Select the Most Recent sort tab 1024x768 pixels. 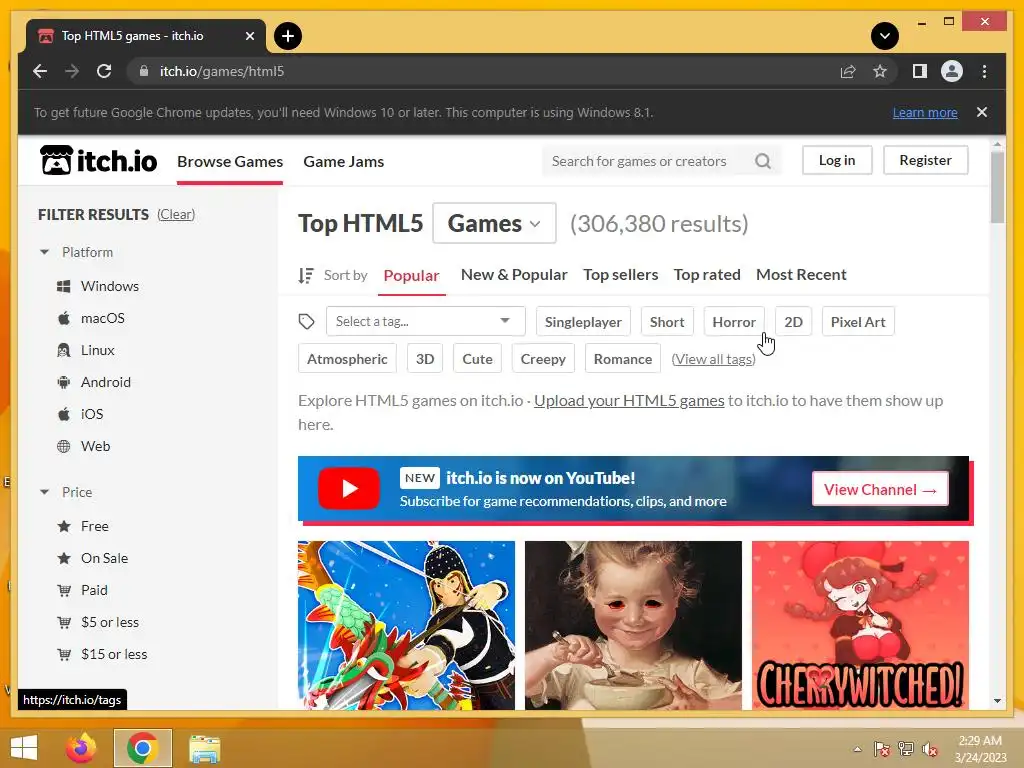click(x=801, y=275)
